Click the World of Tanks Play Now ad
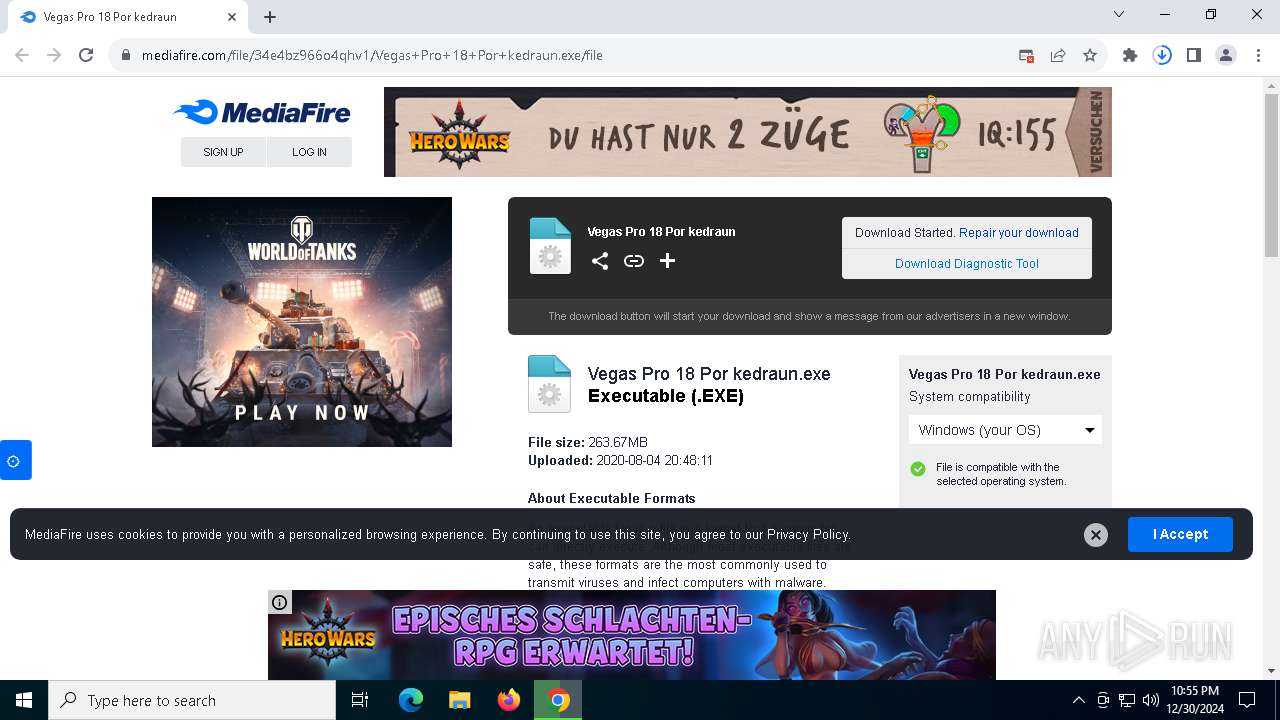Screen dimensions: 1280x720 pos(302,322)
